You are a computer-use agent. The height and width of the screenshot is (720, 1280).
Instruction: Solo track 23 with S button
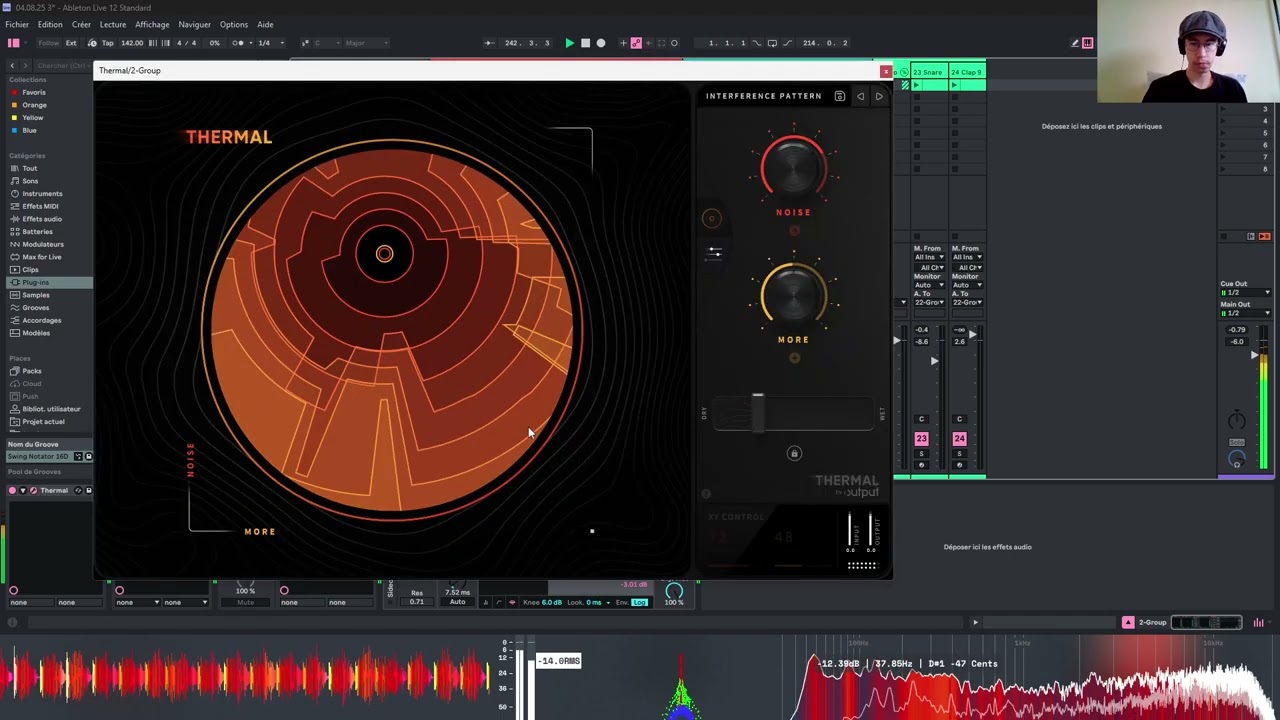tap(921, 454)
